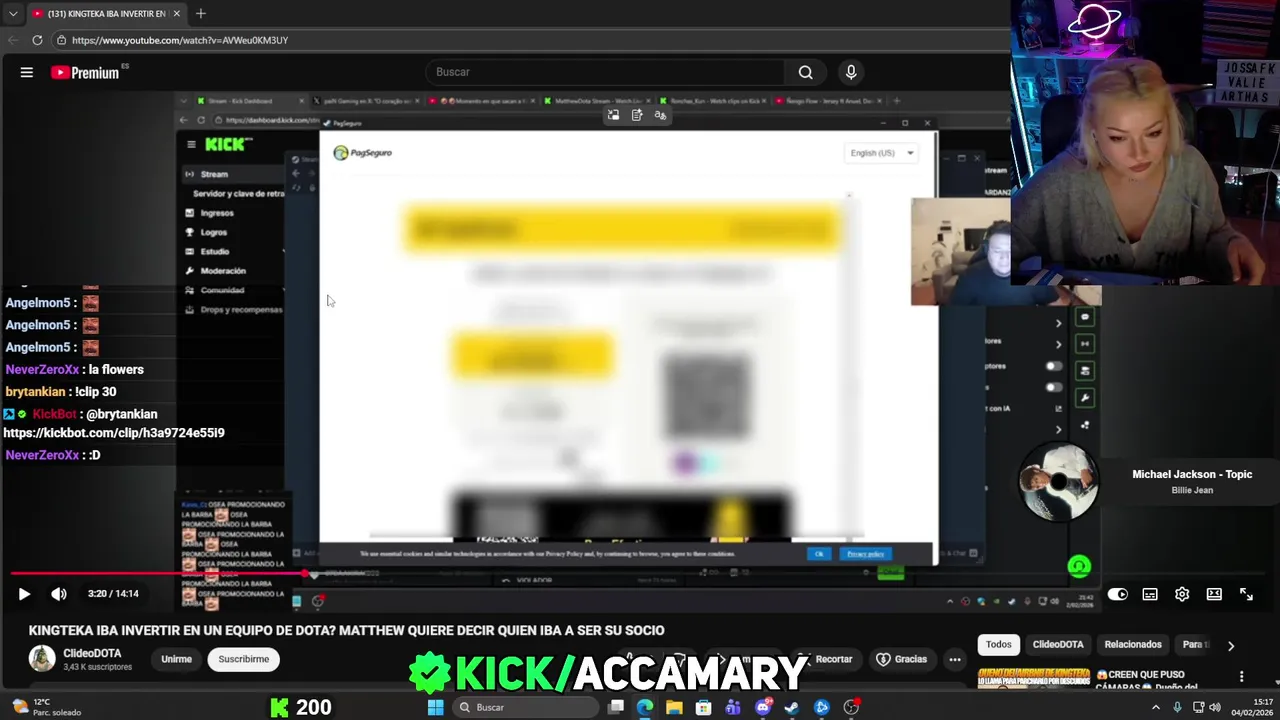Open the YouTube hamburger guide menu
This screenshot has height=720, width=1280.
coord(27,72)
